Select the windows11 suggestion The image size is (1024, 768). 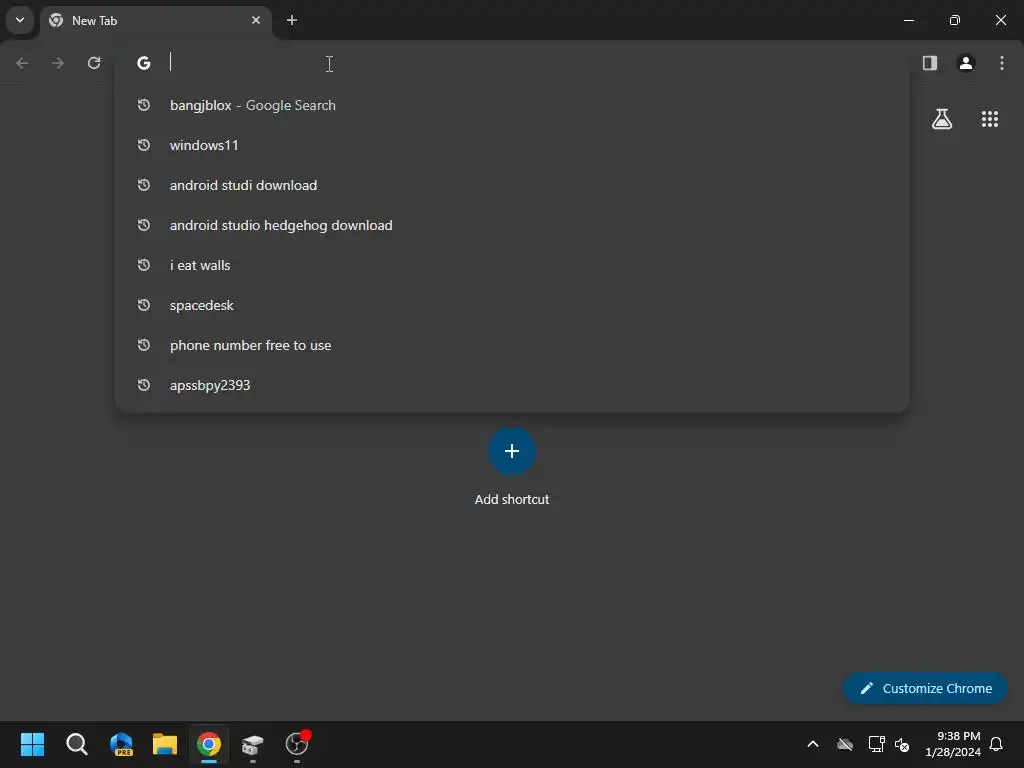pyautogui.click(x=512, y=145)
